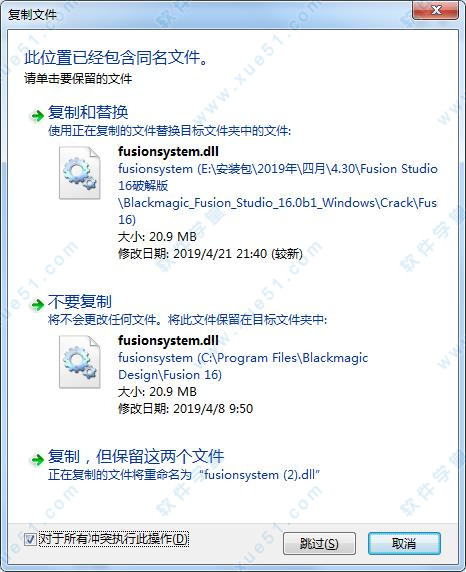Click the gear file icon of the newer fusionsystem.dll

(x=80, y=173)
